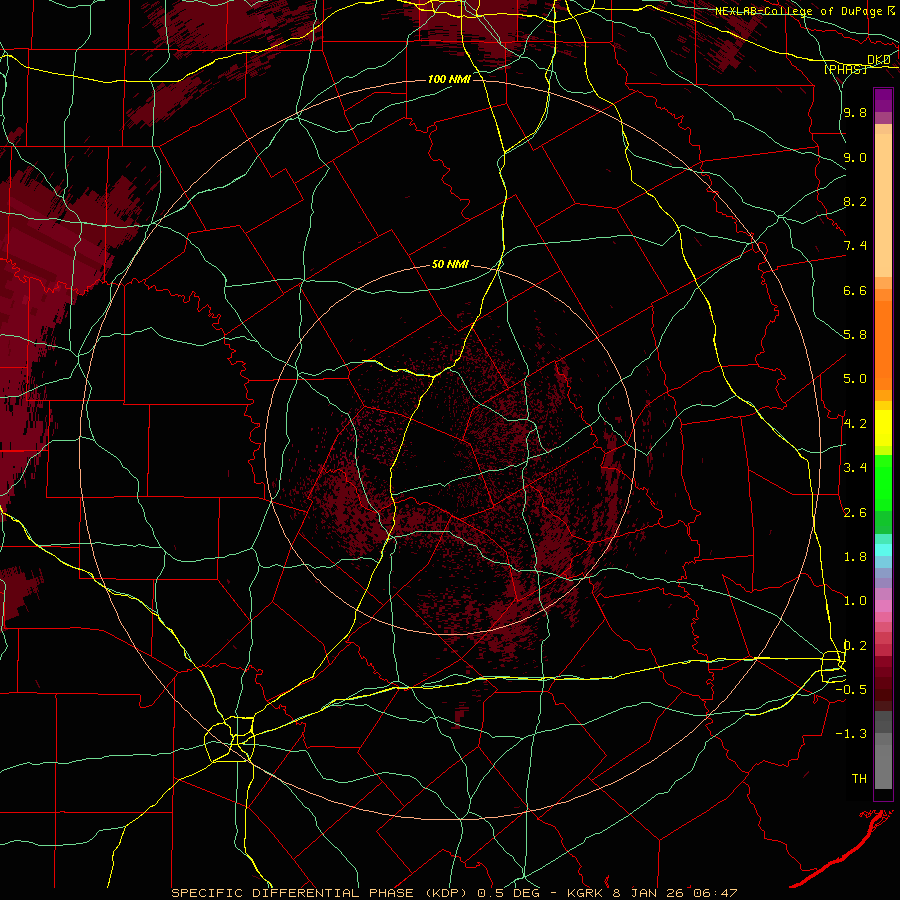Click the "NEXLAB-College of DuPage" label
The width and height of the screenshot is (900, 900).
pos(798,11)
